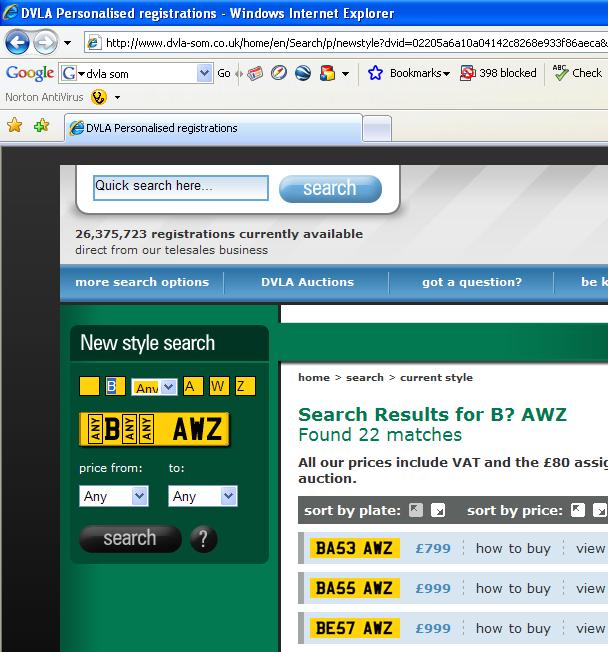
Task: Open DVLA Auctions menu item
Action: 307,282
